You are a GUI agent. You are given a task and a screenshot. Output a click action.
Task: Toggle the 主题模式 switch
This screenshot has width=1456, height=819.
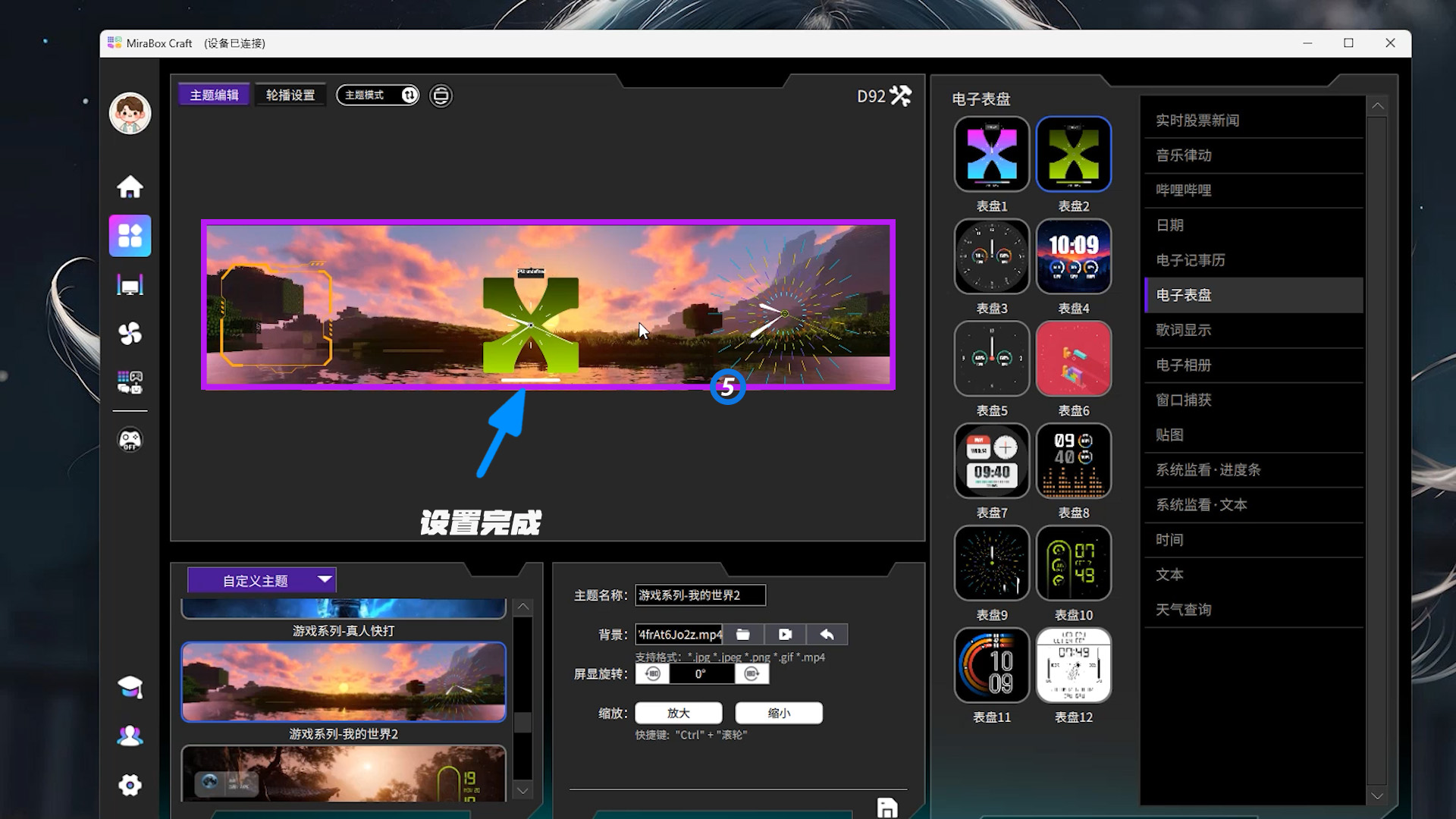[378, 95]
